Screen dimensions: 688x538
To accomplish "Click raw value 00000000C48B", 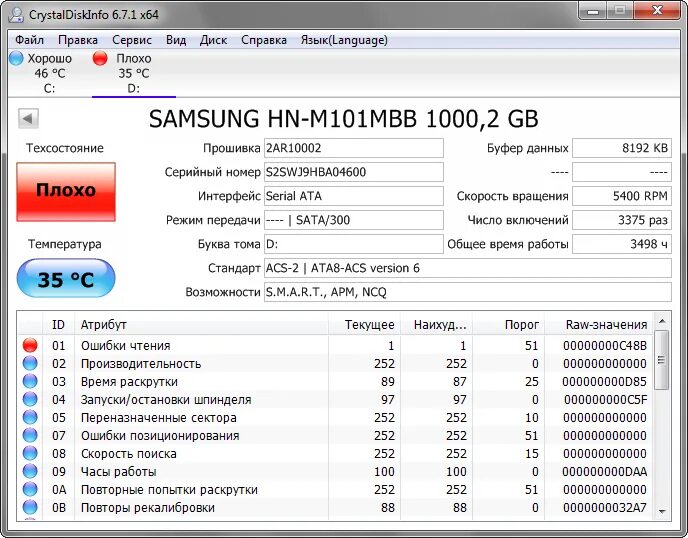I will click(605, 345).
